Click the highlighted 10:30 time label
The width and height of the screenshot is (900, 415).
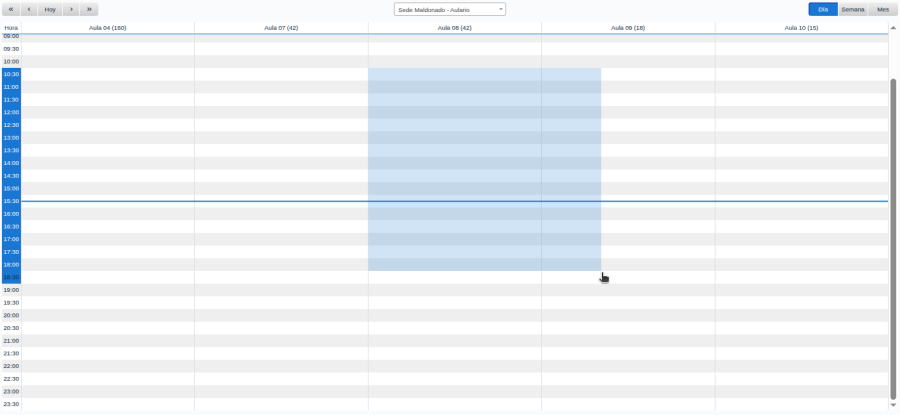pyautogui.click(x=11, y=74)
